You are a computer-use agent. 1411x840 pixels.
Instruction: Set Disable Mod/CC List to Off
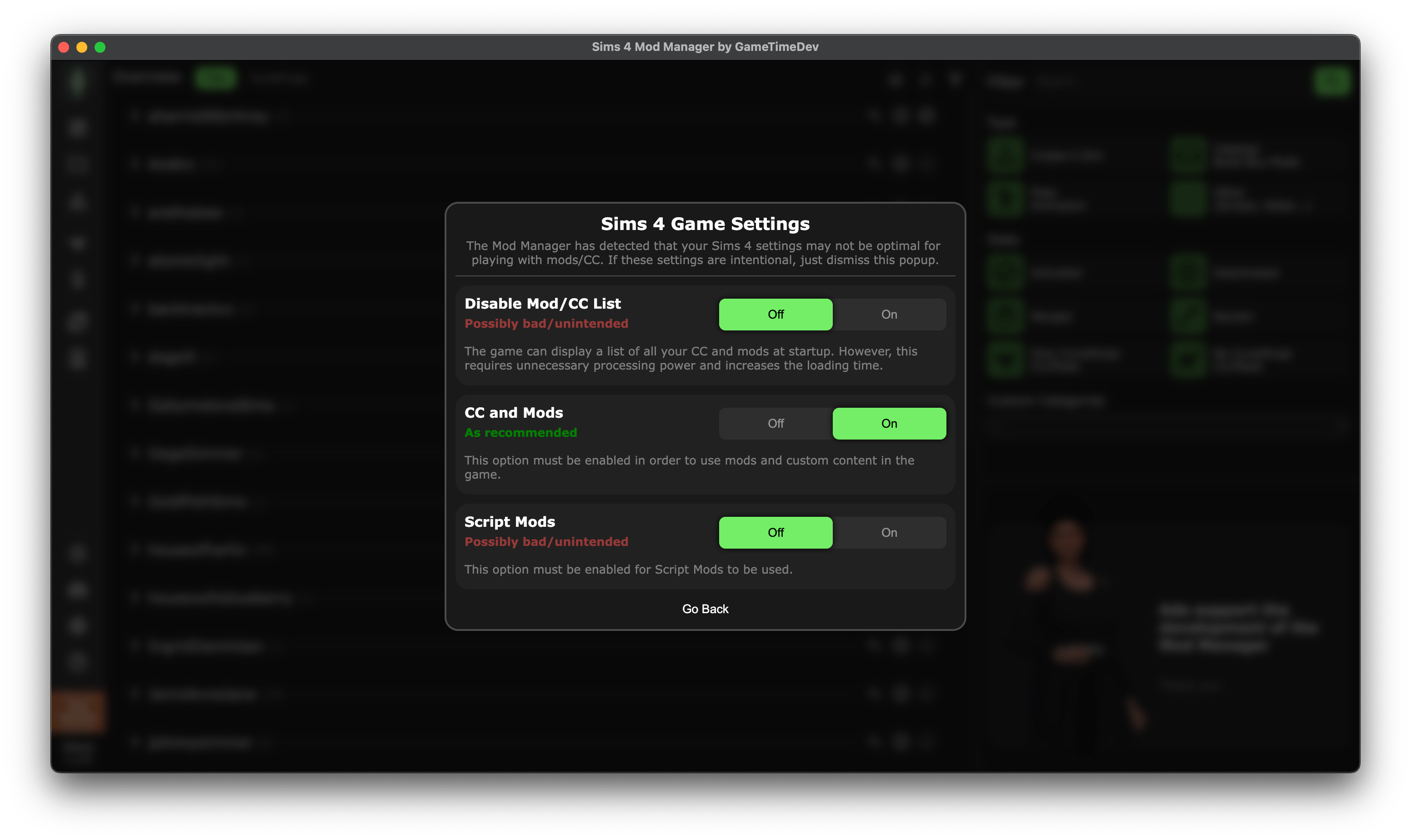tap(776, 314)
